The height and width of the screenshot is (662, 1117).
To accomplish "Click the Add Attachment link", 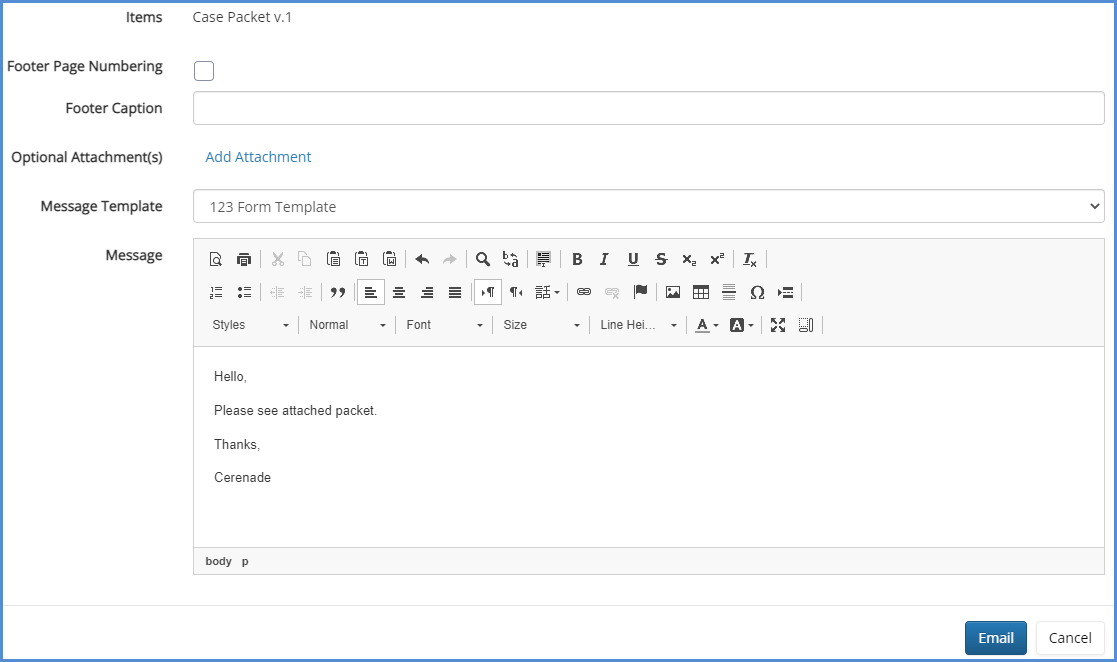I will pyautogui.click(x=258, y=157).
